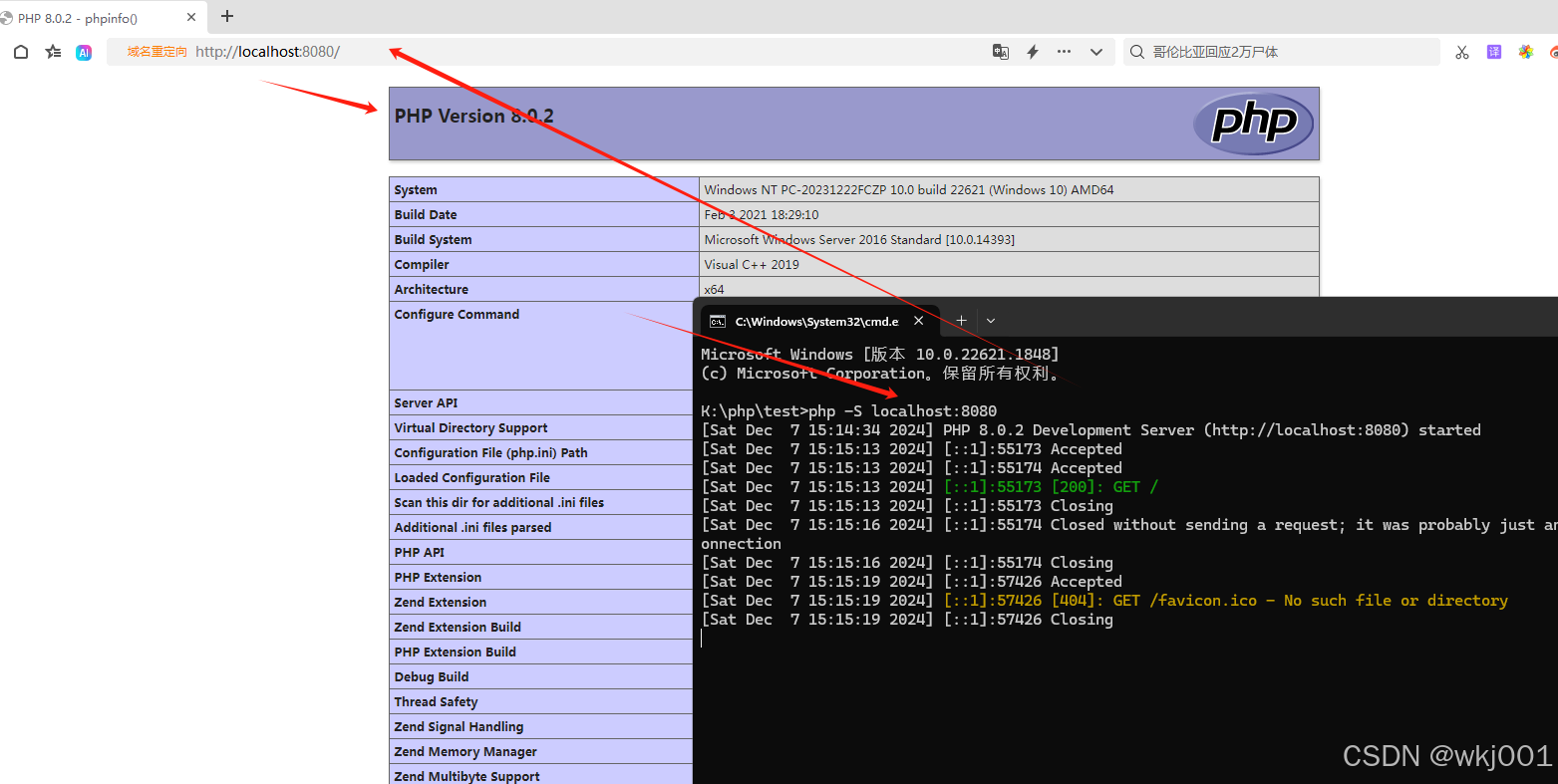Image resolution: width=1558 pixels, height=784 pixels.
Task: Click the green '[200]: GET /' log line
Action: pyautogui.click(x=929, y=487)
